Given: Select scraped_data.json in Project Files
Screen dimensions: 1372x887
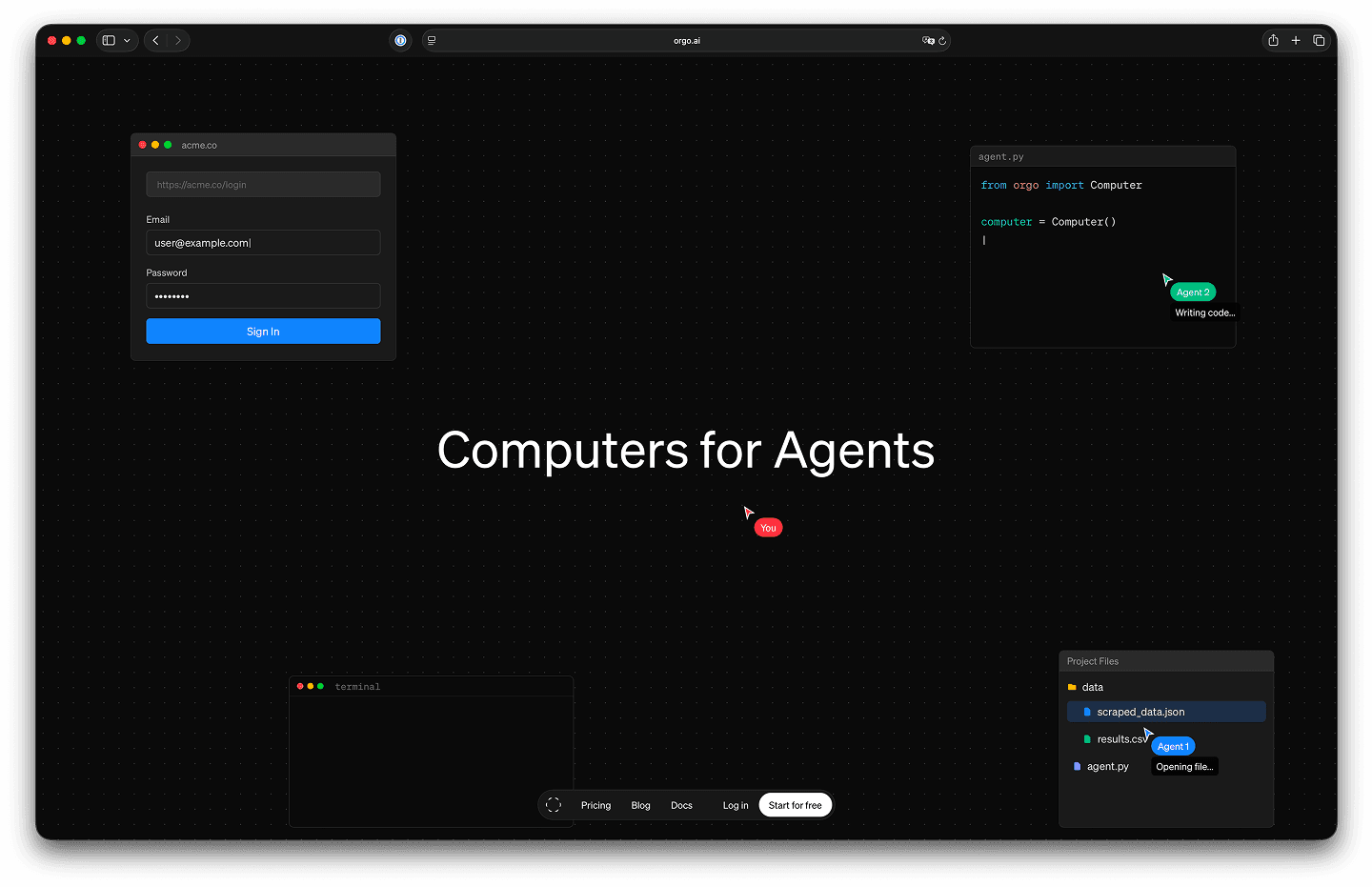Looking at the screenshot, I should [1140, 712].
